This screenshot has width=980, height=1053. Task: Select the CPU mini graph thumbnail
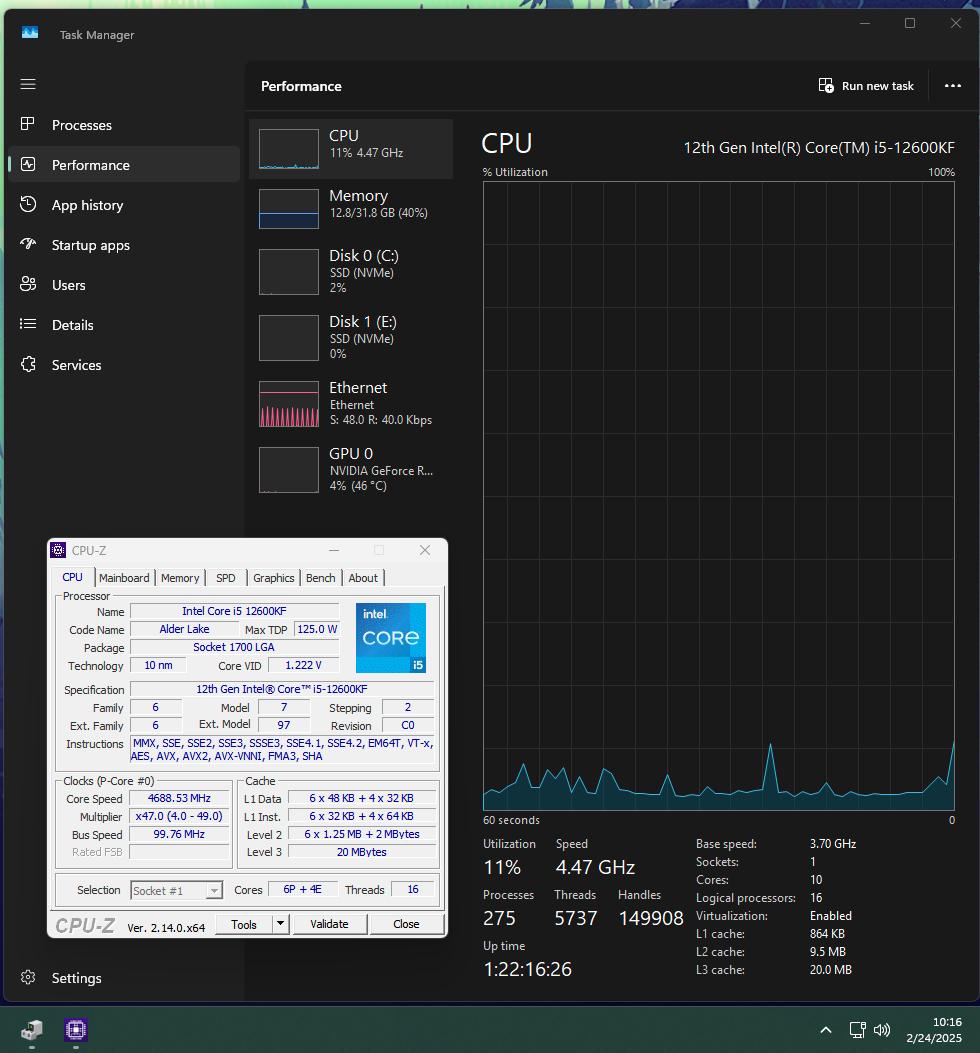point(289,148)
